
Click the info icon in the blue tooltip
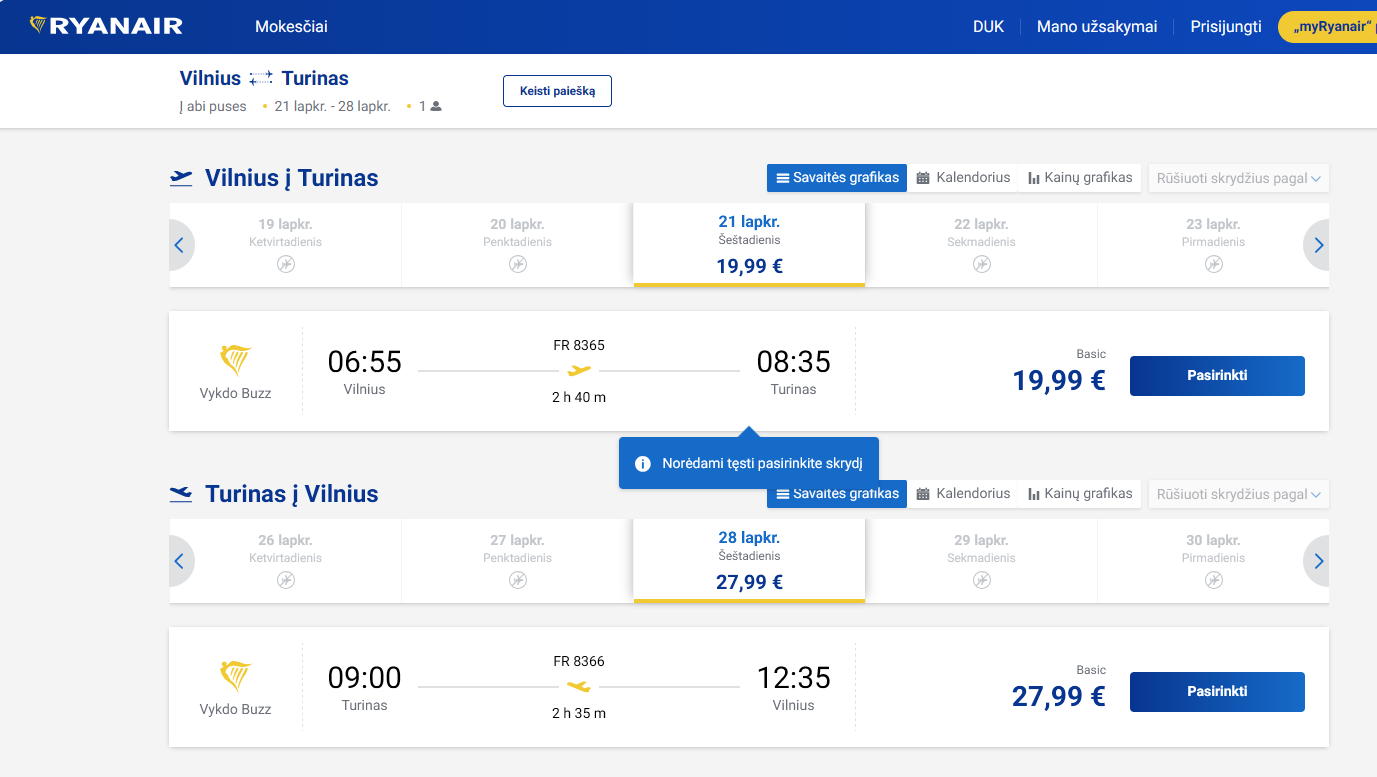click(x=643, y=464)
